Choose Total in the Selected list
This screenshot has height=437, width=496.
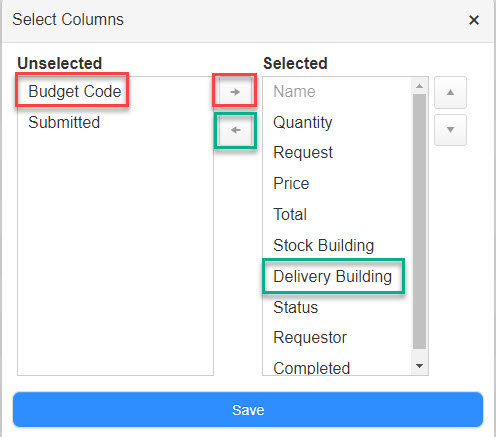coord(290,214)
